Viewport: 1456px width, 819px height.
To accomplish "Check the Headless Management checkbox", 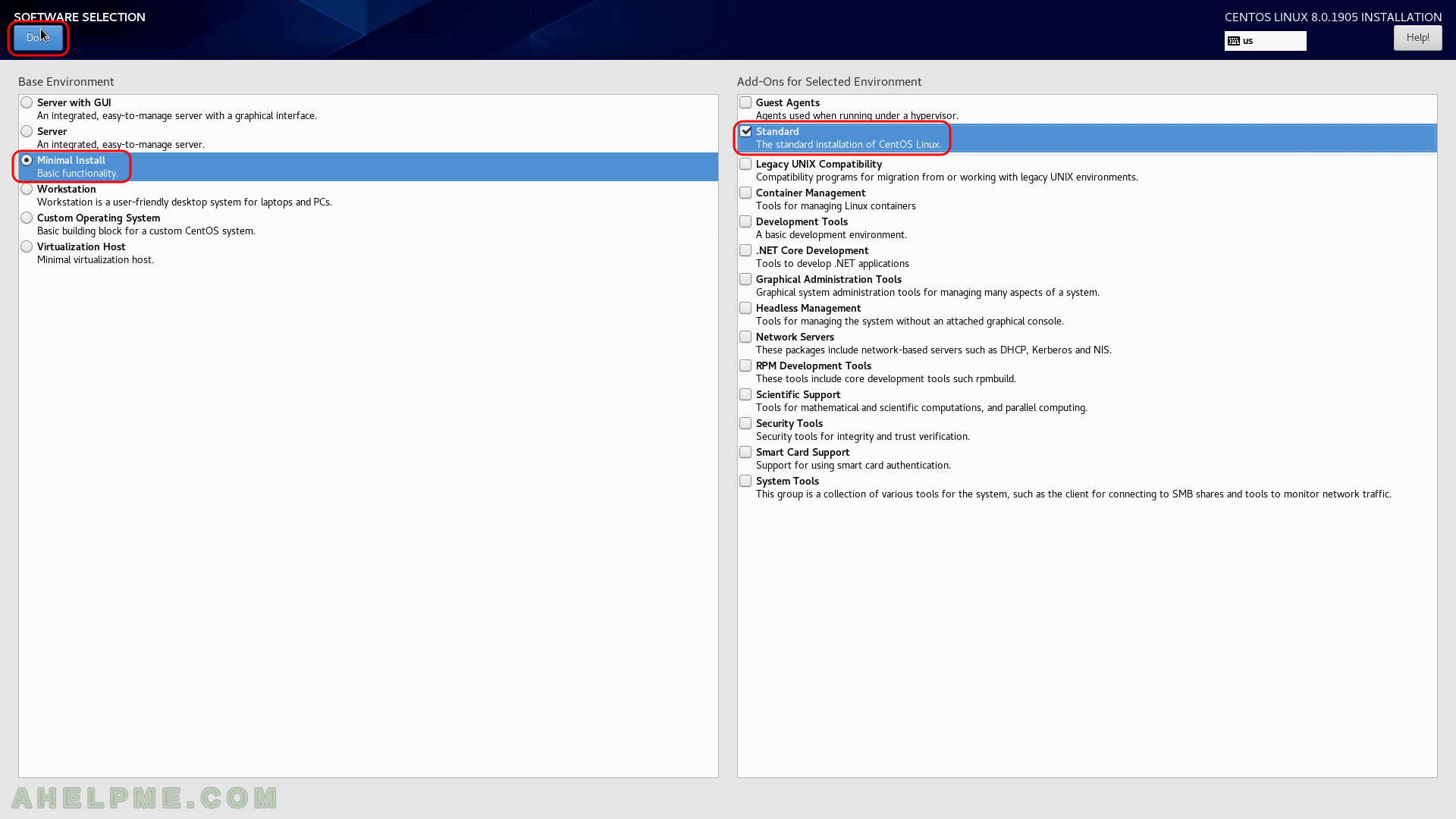I will (x=745, y=308).
